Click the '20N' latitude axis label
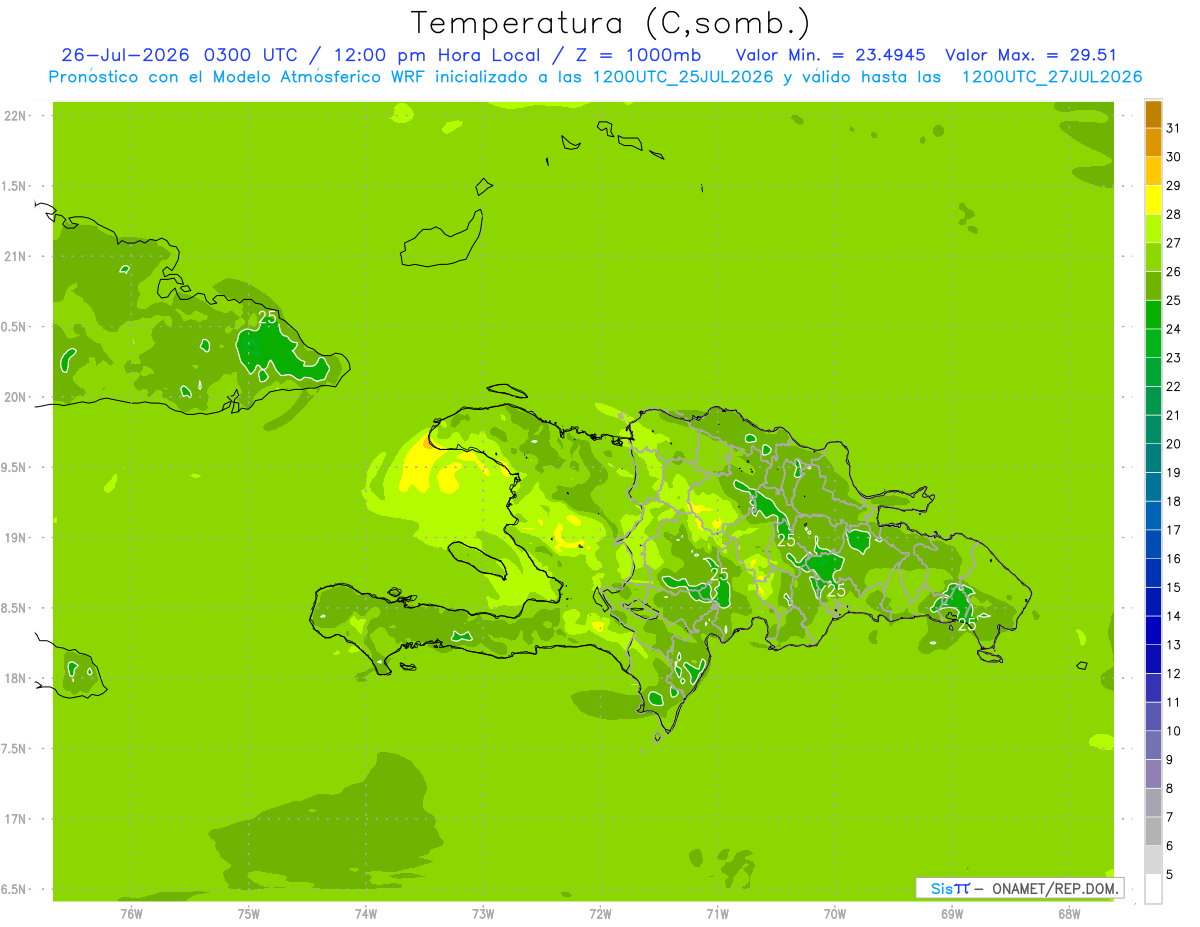This screenshot has width=1200, height=927. click(x=15, y=397)
